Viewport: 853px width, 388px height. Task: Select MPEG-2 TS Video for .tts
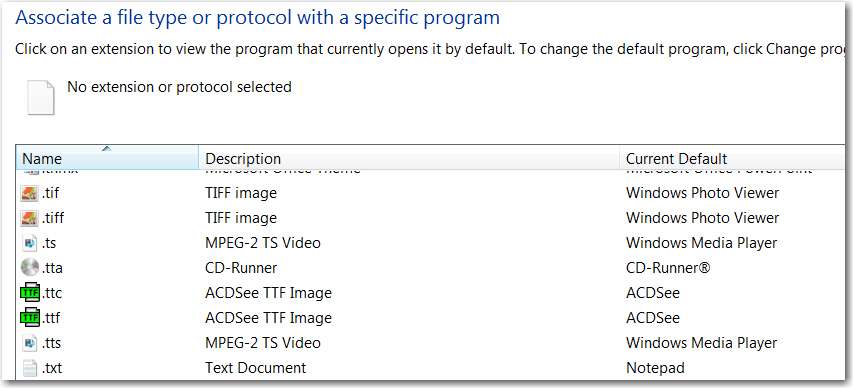pos(263,343)
